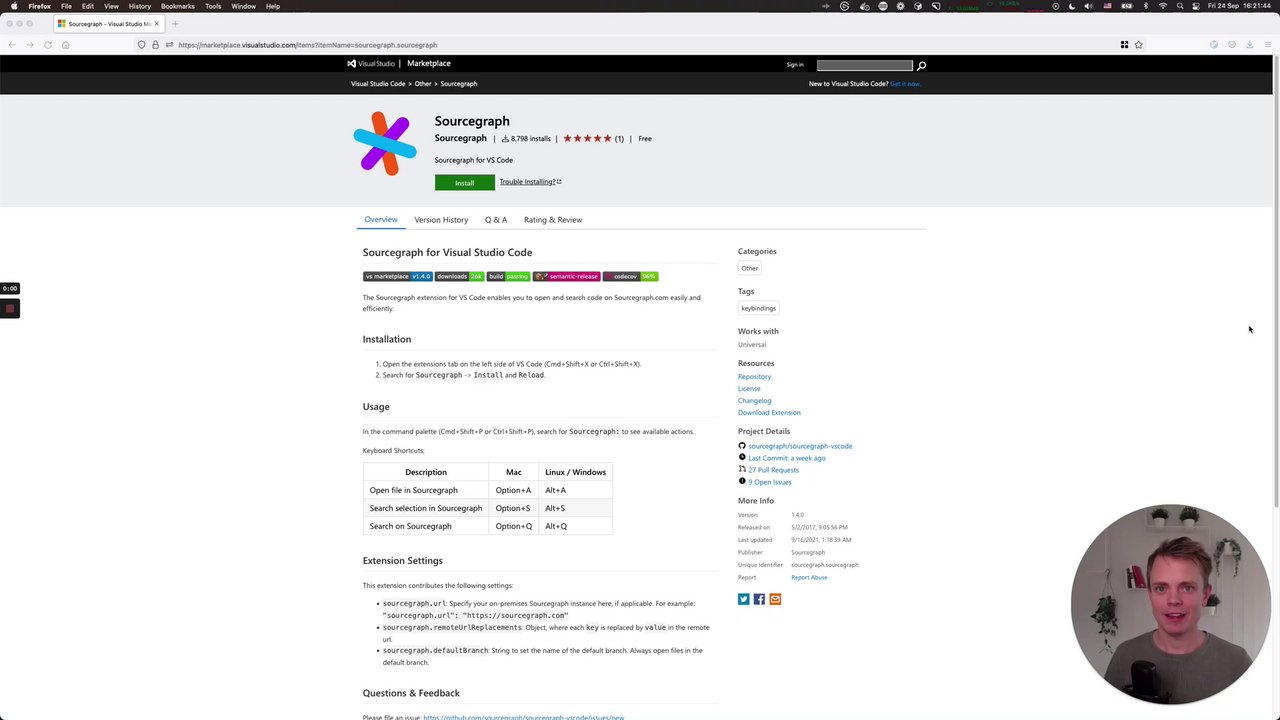This screenshot has height=720, width=1280.
Task: Click the Do Not Disturb moon icon
Action: (1072, 6)
